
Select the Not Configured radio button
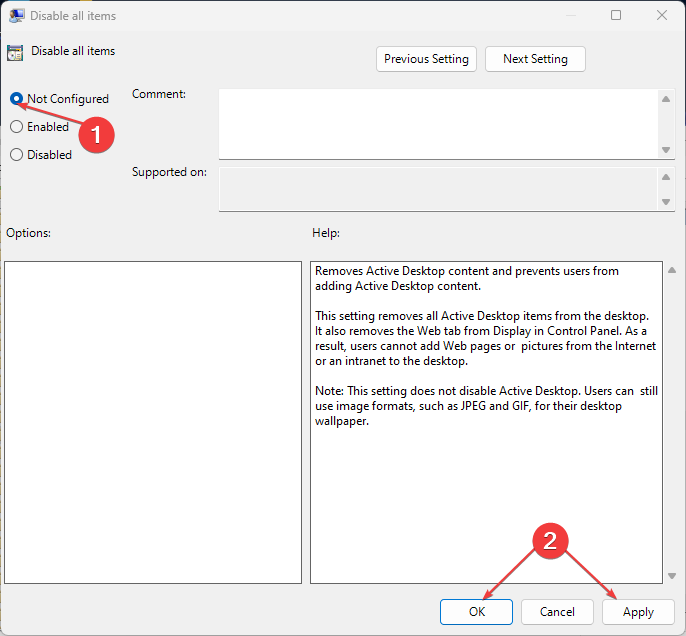point(17,99)
